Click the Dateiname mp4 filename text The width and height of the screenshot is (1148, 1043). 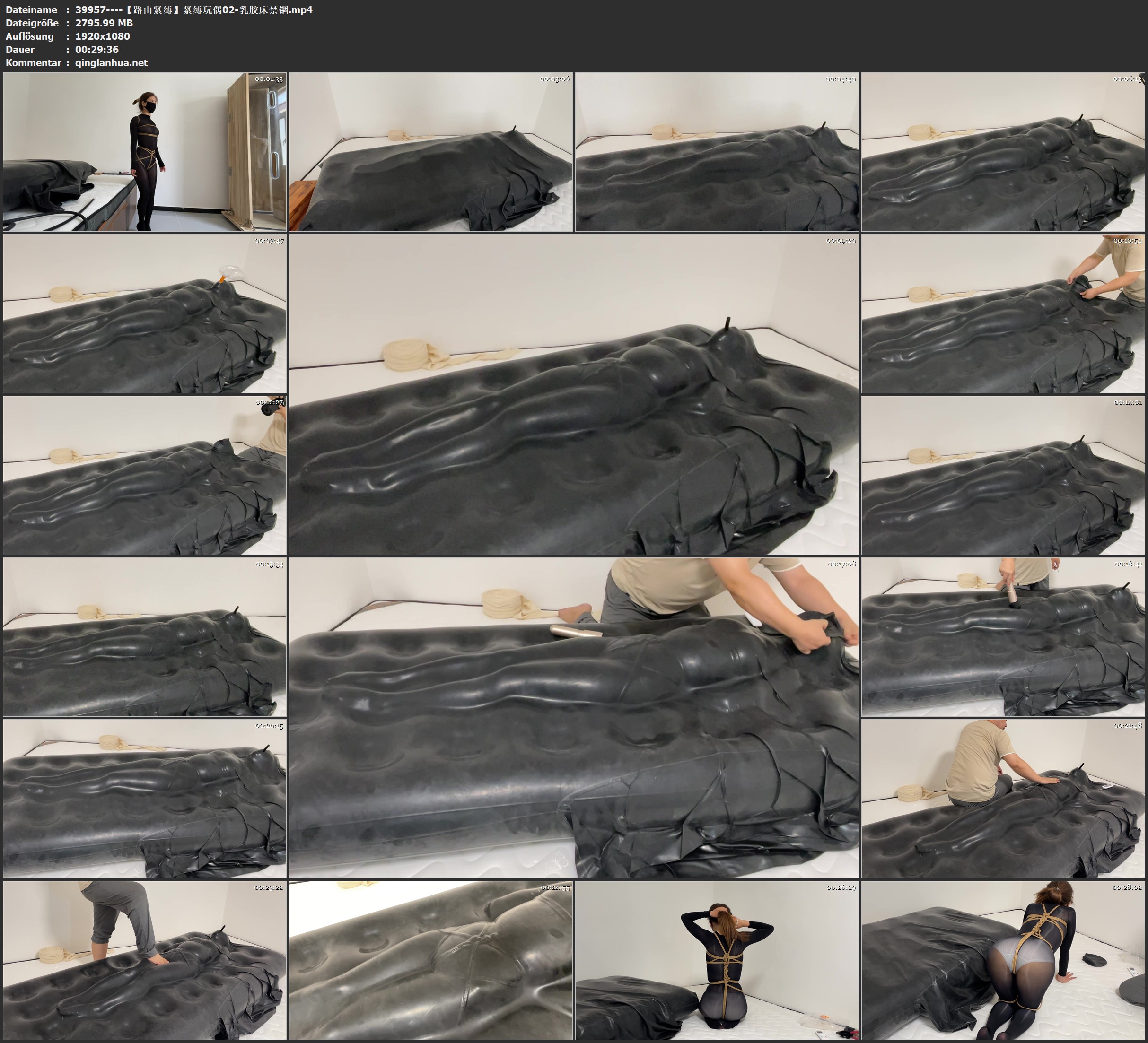[193, 9]
